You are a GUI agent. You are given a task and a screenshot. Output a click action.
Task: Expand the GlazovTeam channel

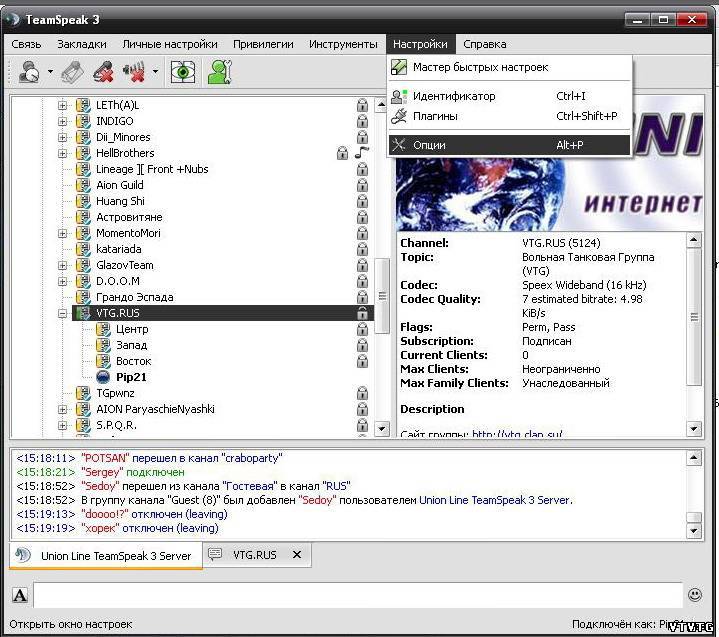tap(62, 266)
